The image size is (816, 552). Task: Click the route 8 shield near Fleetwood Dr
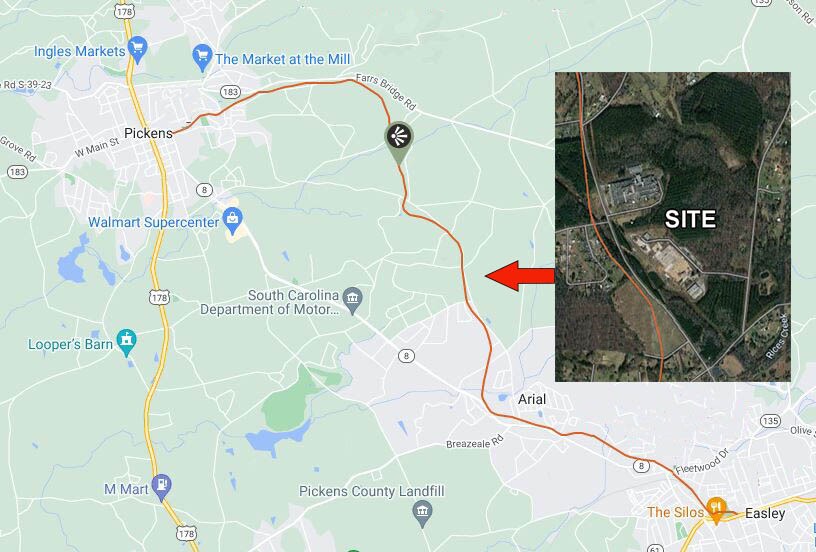point(641,466)
